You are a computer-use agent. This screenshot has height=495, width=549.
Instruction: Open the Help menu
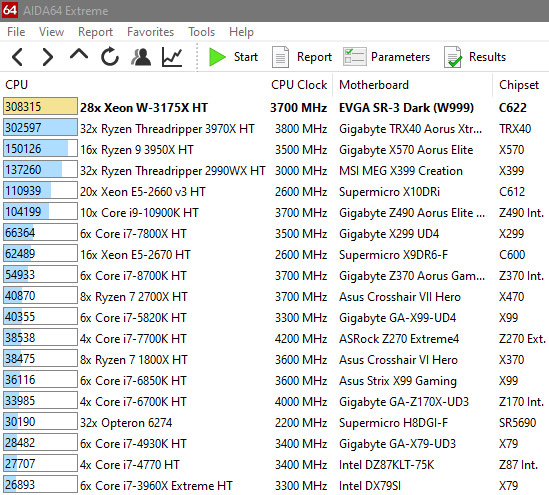tap(241, 32)
